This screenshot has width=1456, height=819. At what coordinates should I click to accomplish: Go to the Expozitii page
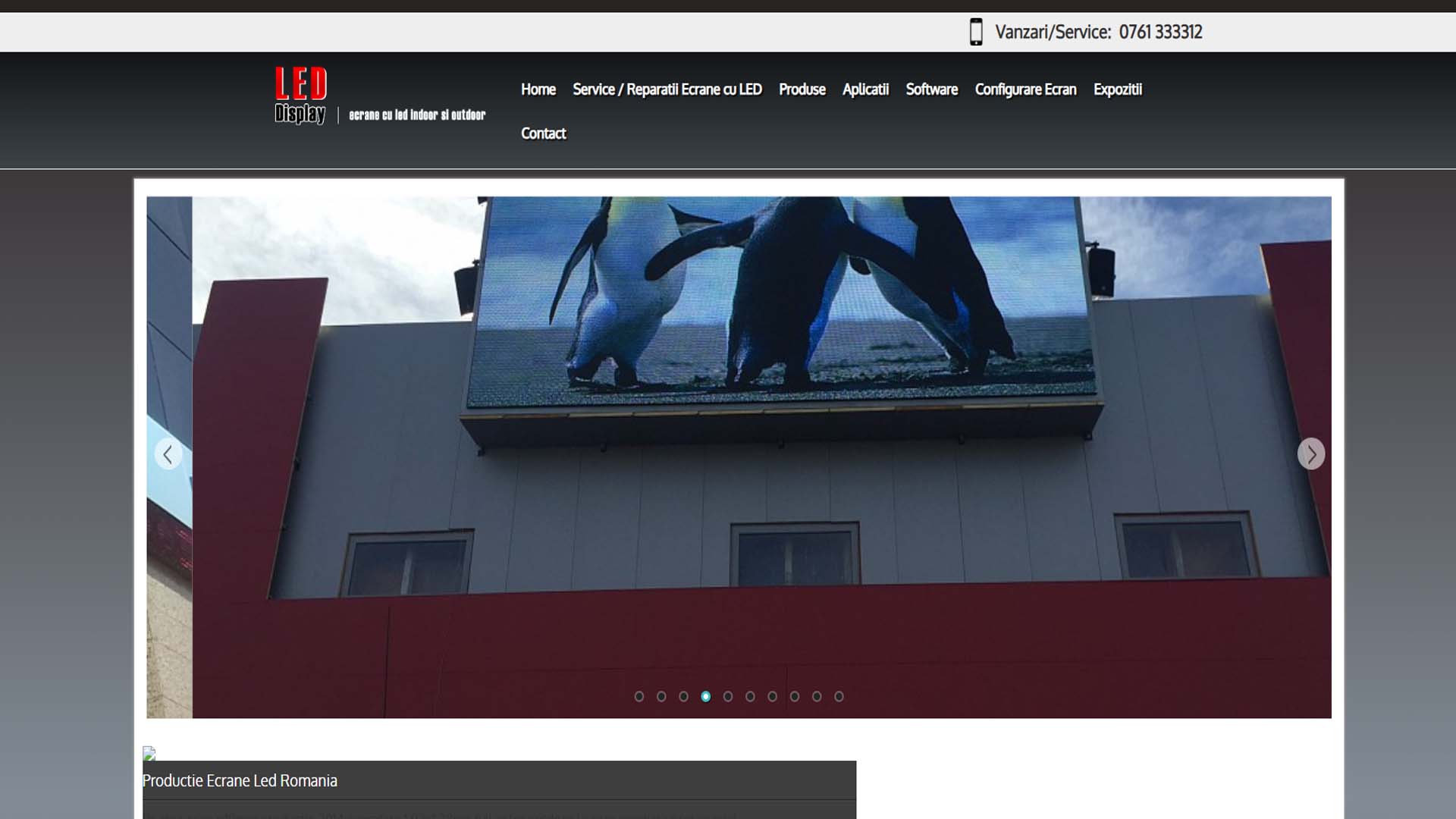click(1118, 89)
